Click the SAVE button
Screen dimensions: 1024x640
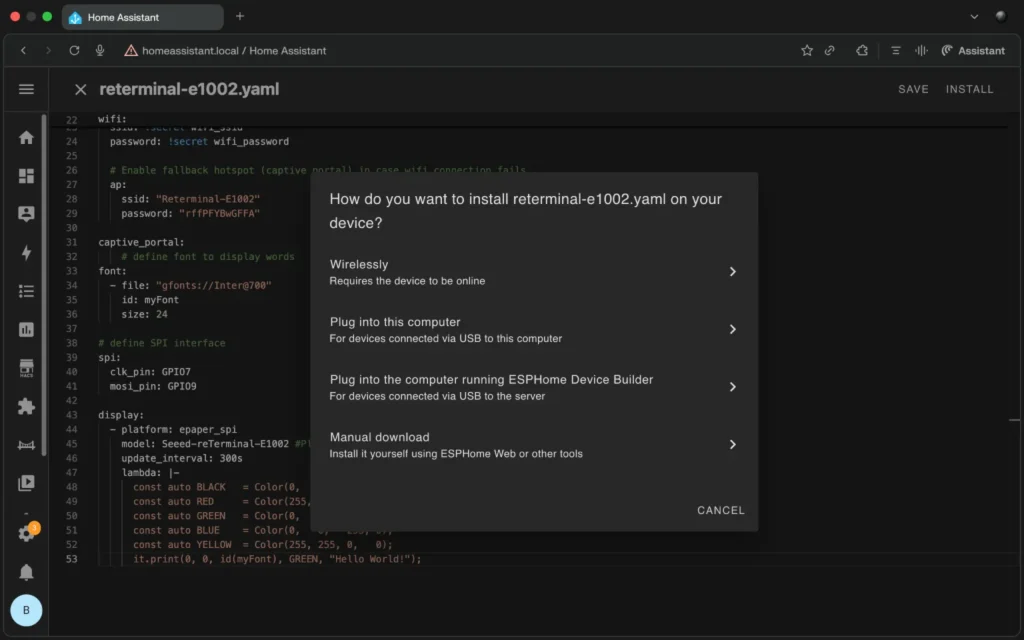pyautogui.click(x=913, y=89)
